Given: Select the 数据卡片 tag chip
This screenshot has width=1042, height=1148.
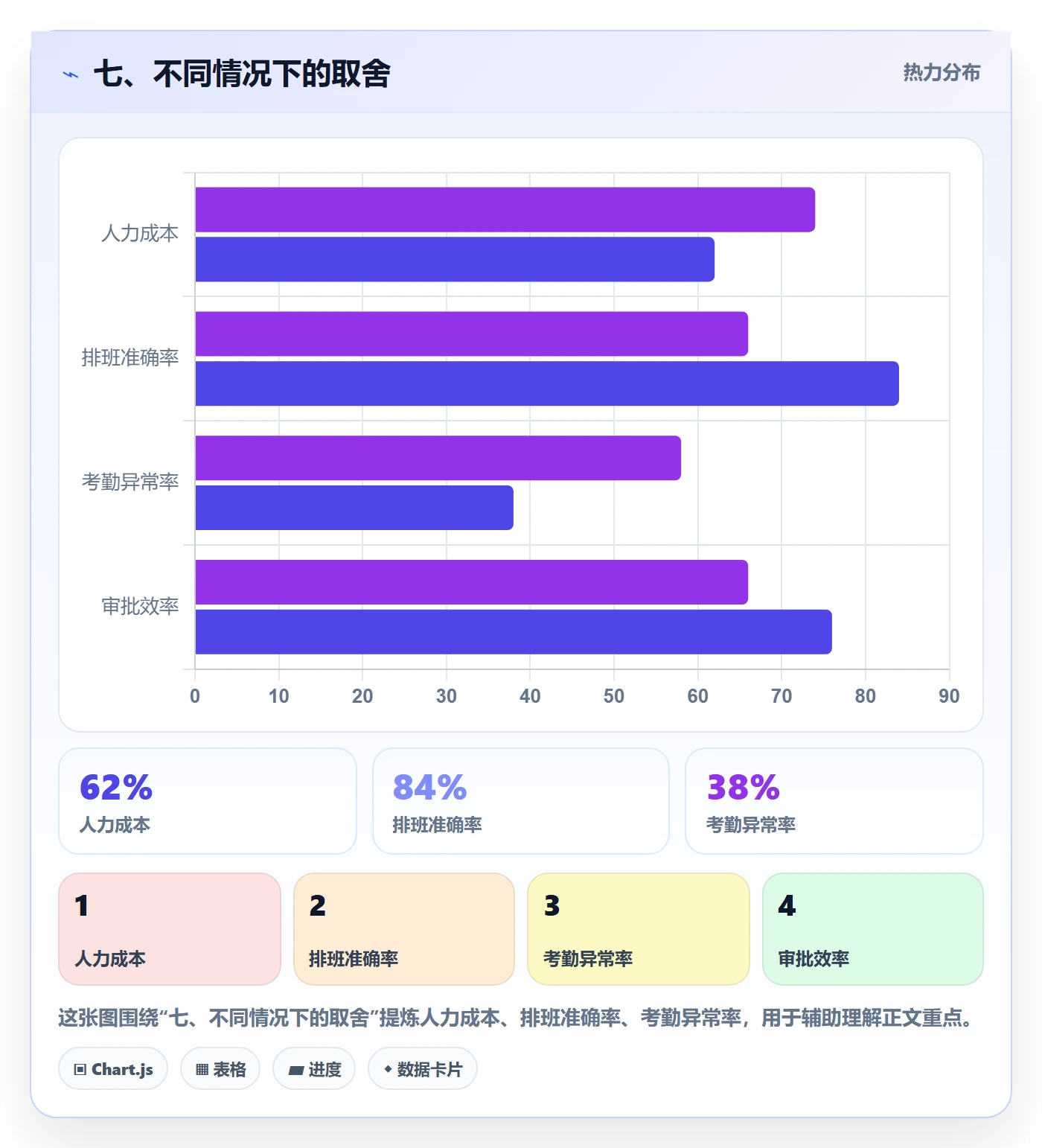Looking at the screenshot, I should tap(423, 1068).
